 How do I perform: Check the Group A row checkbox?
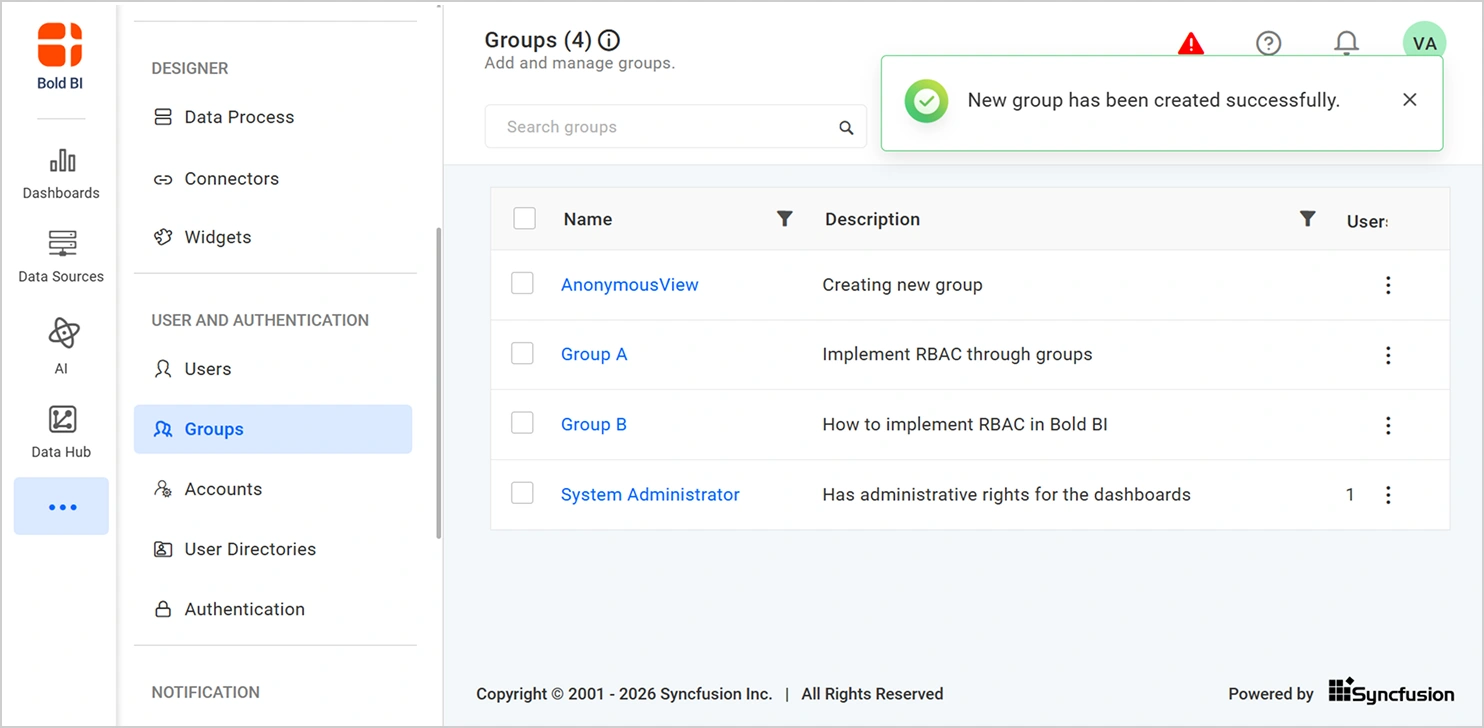click(x=522, y=353)
